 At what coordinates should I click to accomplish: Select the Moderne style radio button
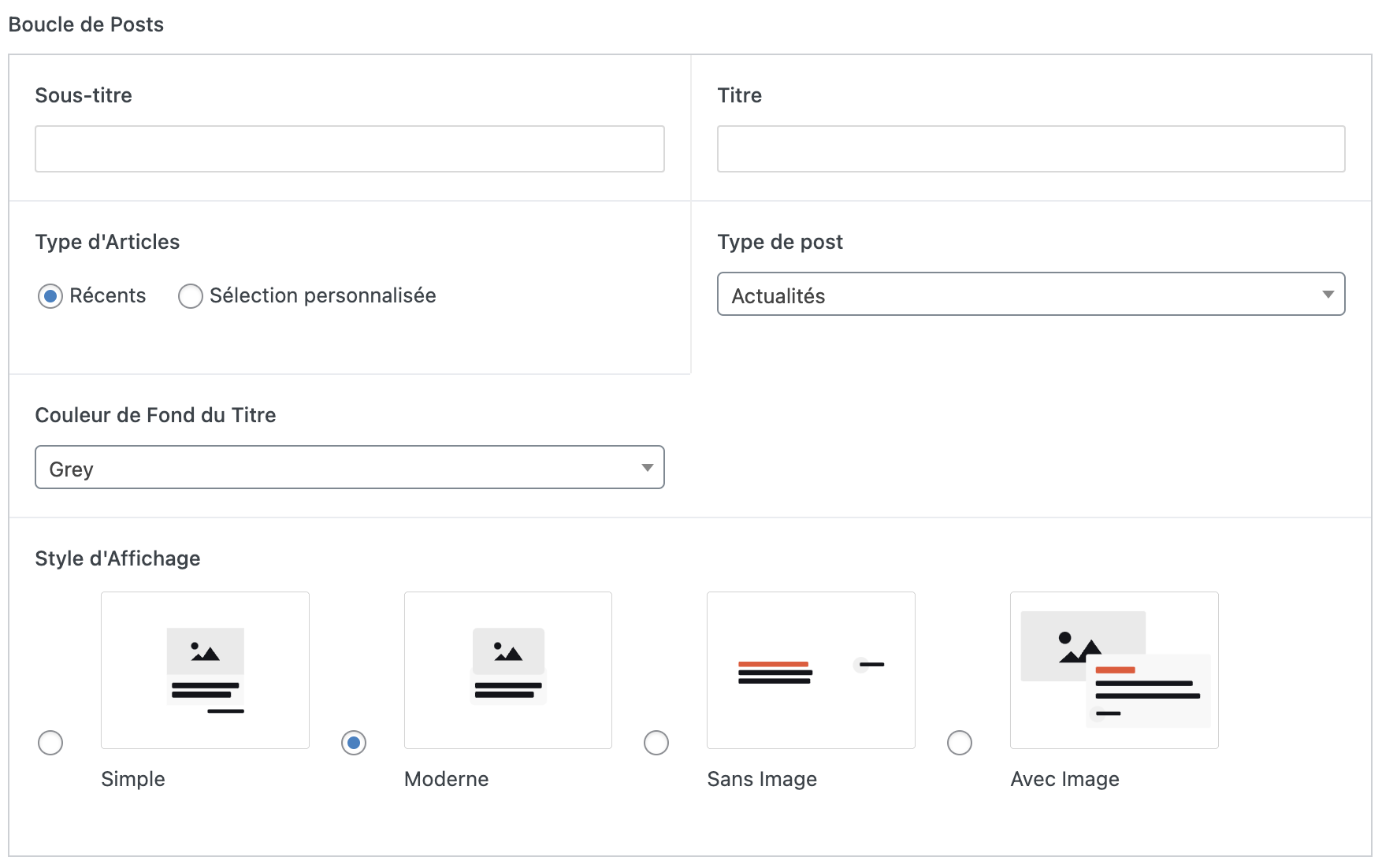click(354, 743)
